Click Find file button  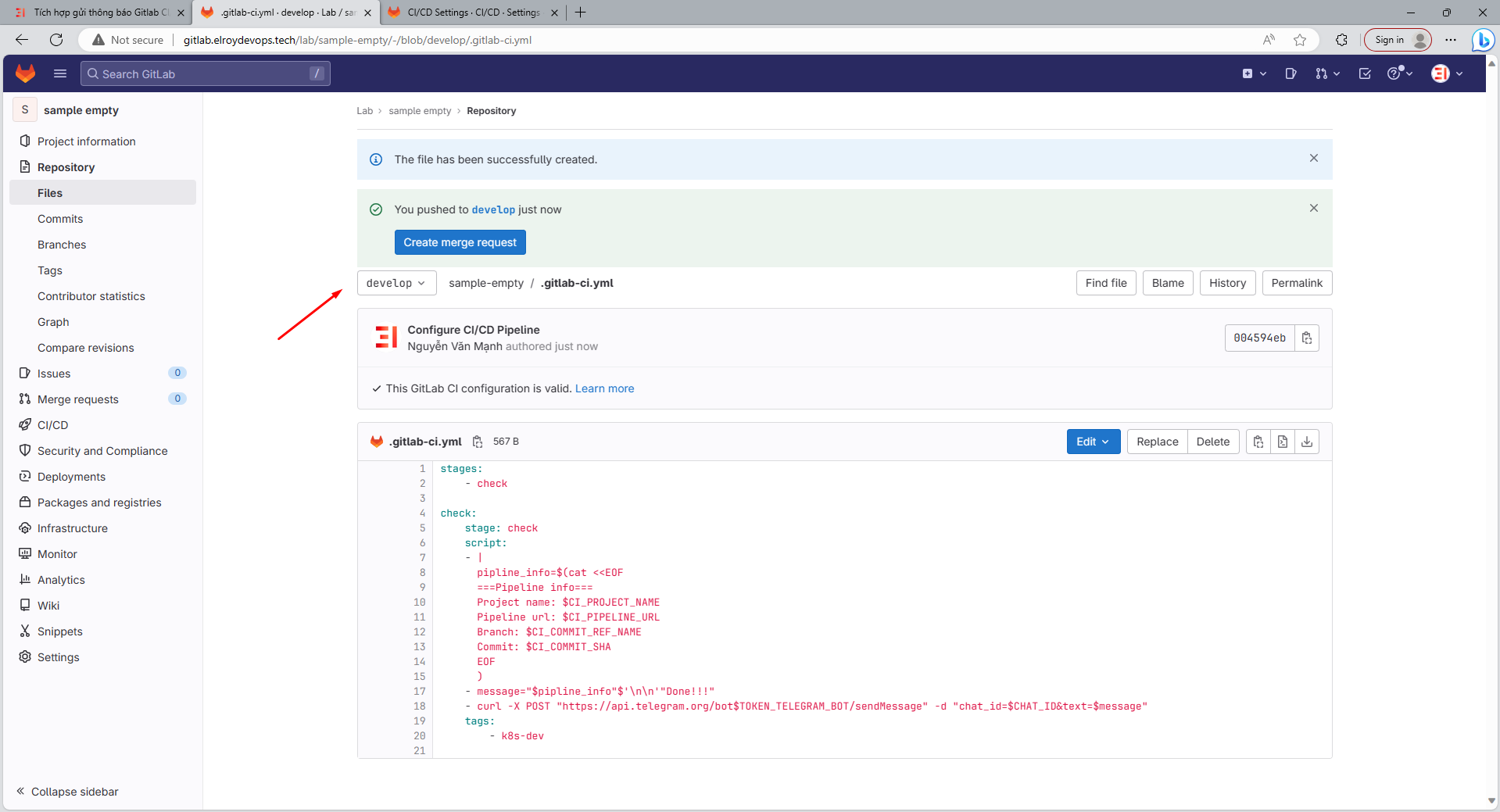tap(1106, 283)
